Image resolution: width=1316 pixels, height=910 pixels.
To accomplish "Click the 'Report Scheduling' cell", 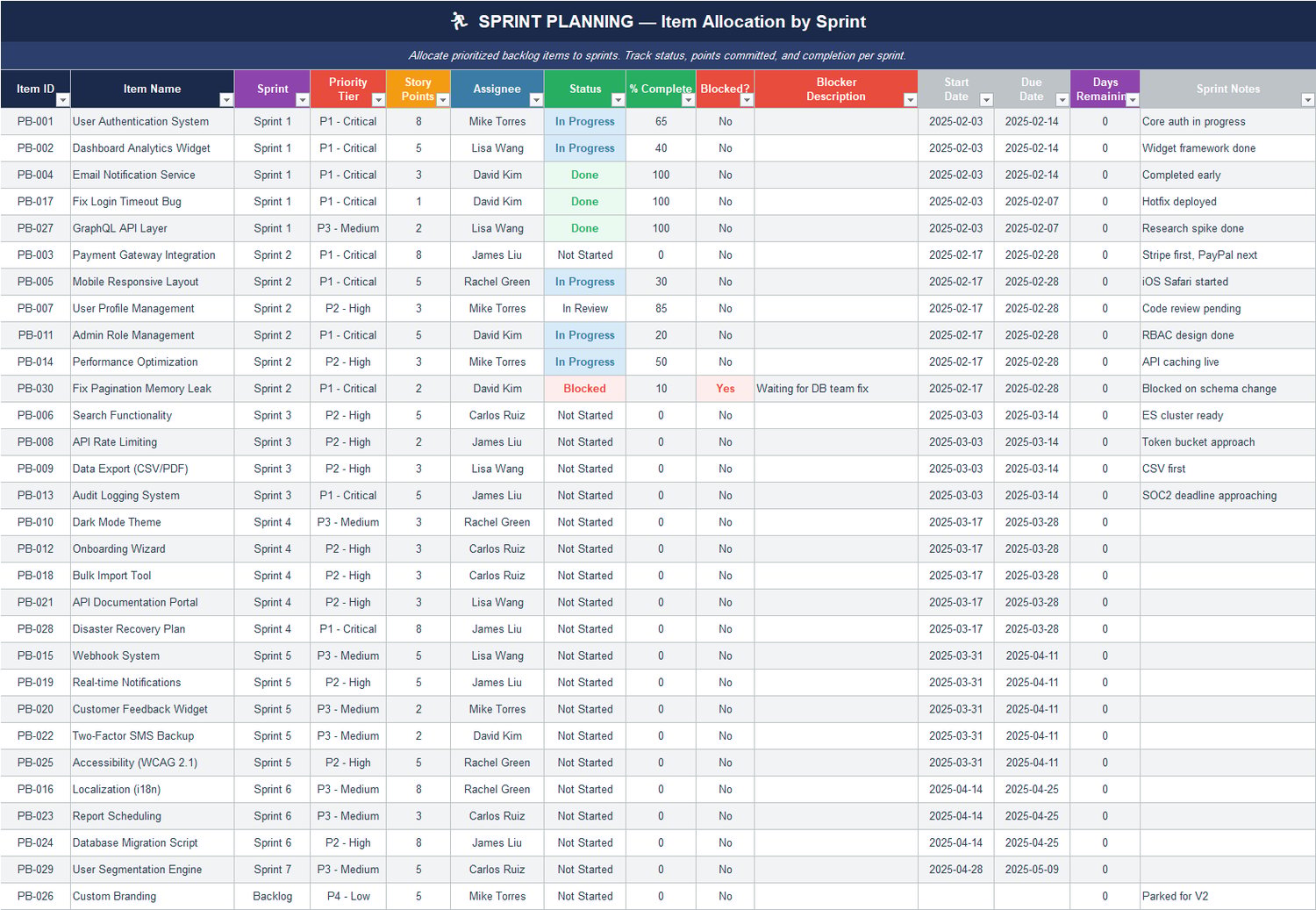I will (152, 816).
